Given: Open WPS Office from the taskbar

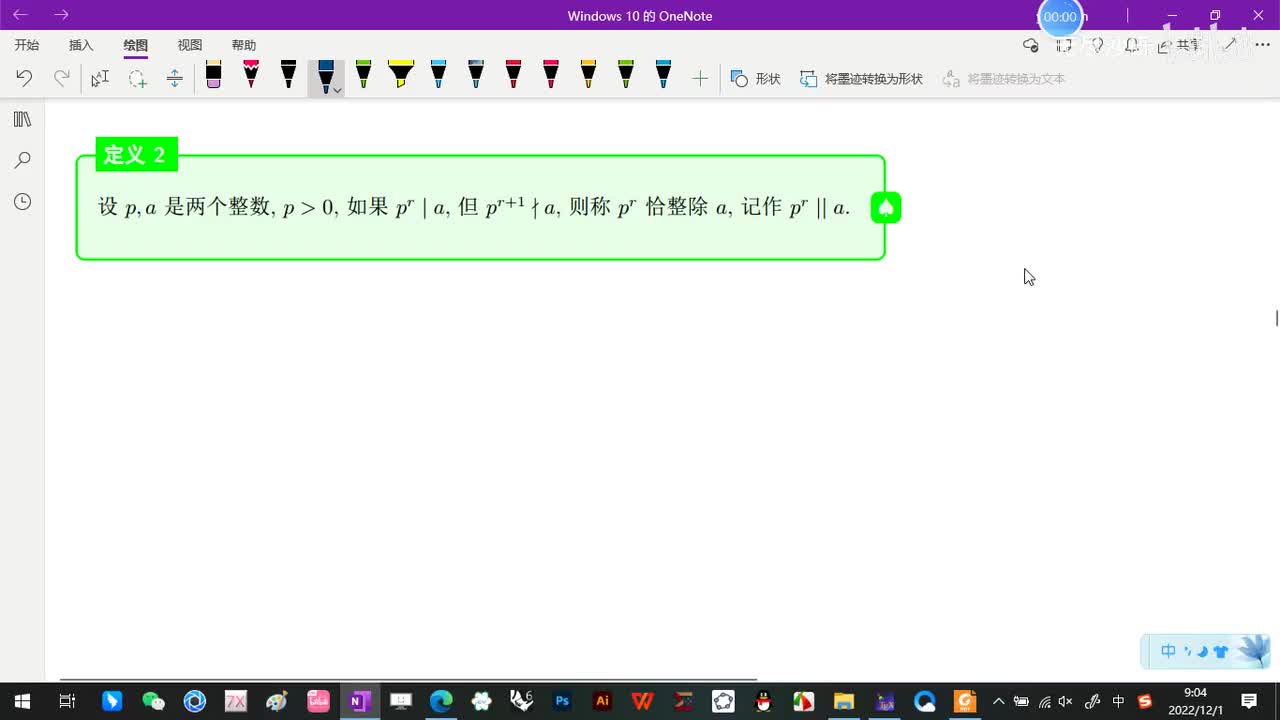Looking at the screenshot, I should (643, 701).
